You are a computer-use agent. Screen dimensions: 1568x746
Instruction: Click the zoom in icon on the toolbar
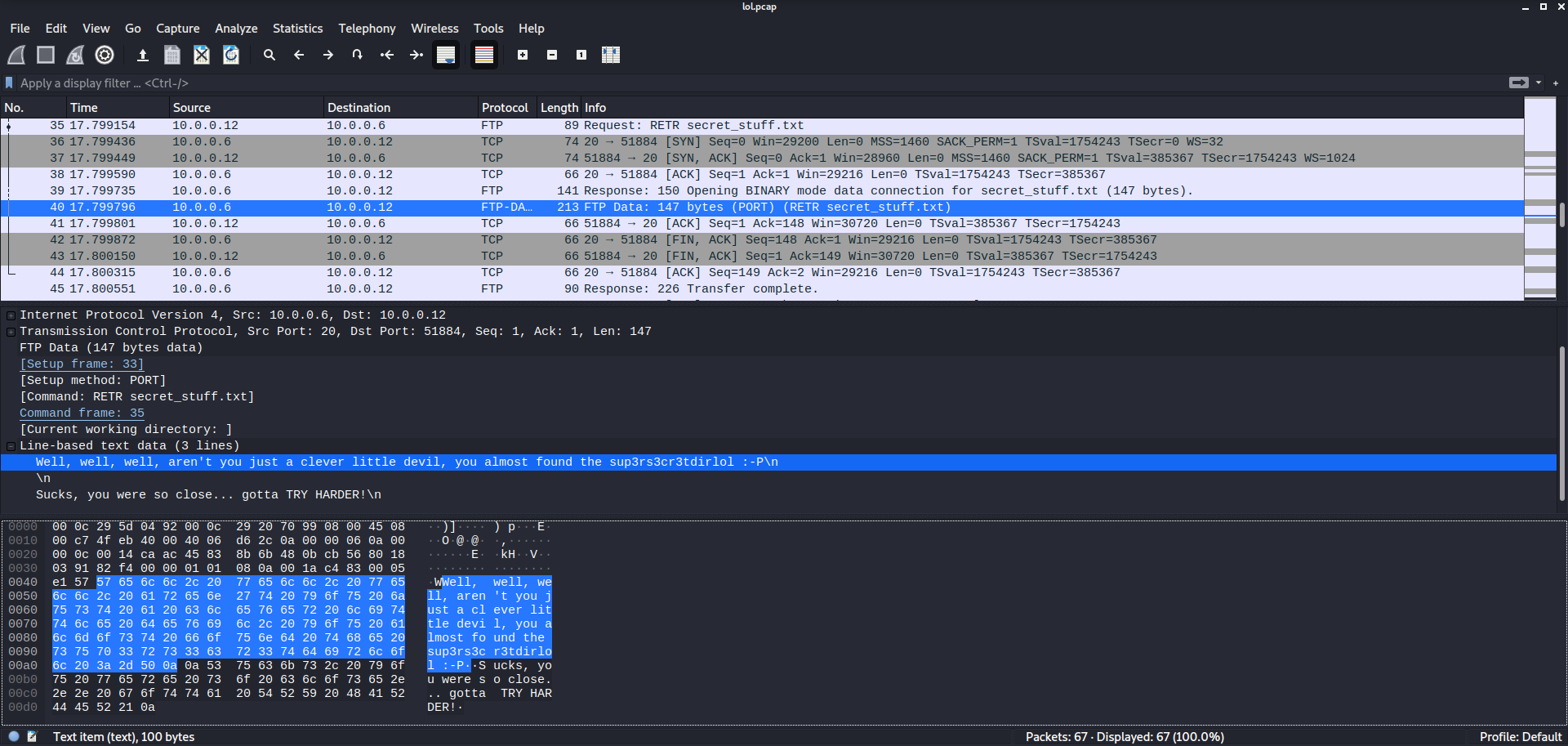coord(523,54)
